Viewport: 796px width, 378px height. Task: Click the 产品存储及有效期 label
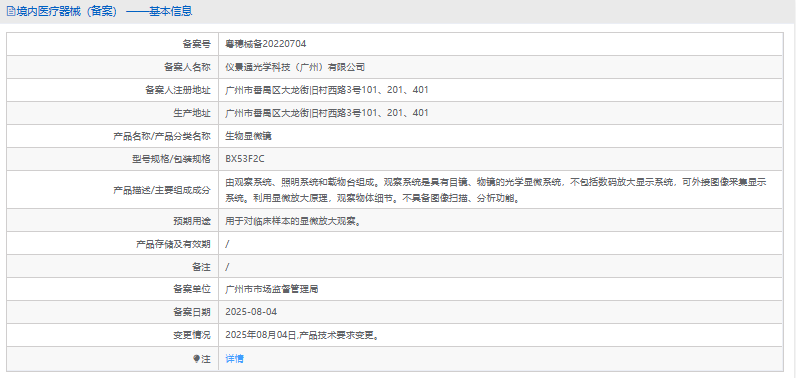pyautogui.click(x=174, y=244)
